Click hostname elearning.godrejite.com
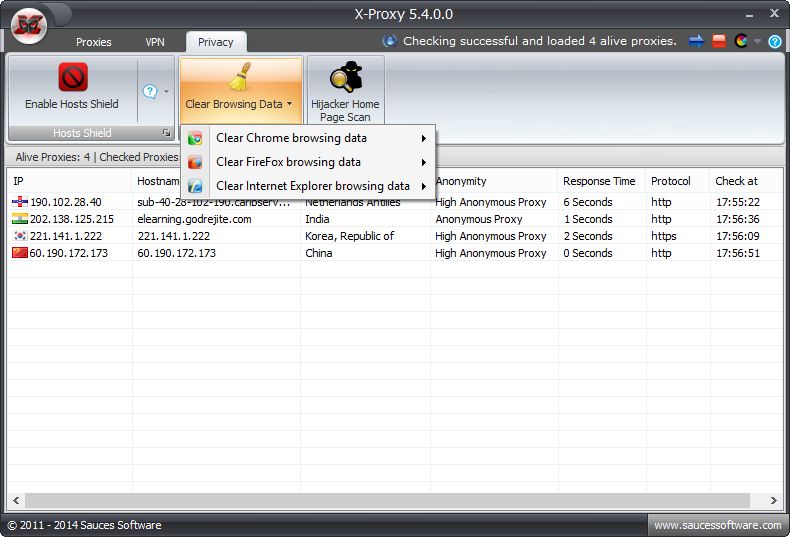 click(x=194, y=219)
